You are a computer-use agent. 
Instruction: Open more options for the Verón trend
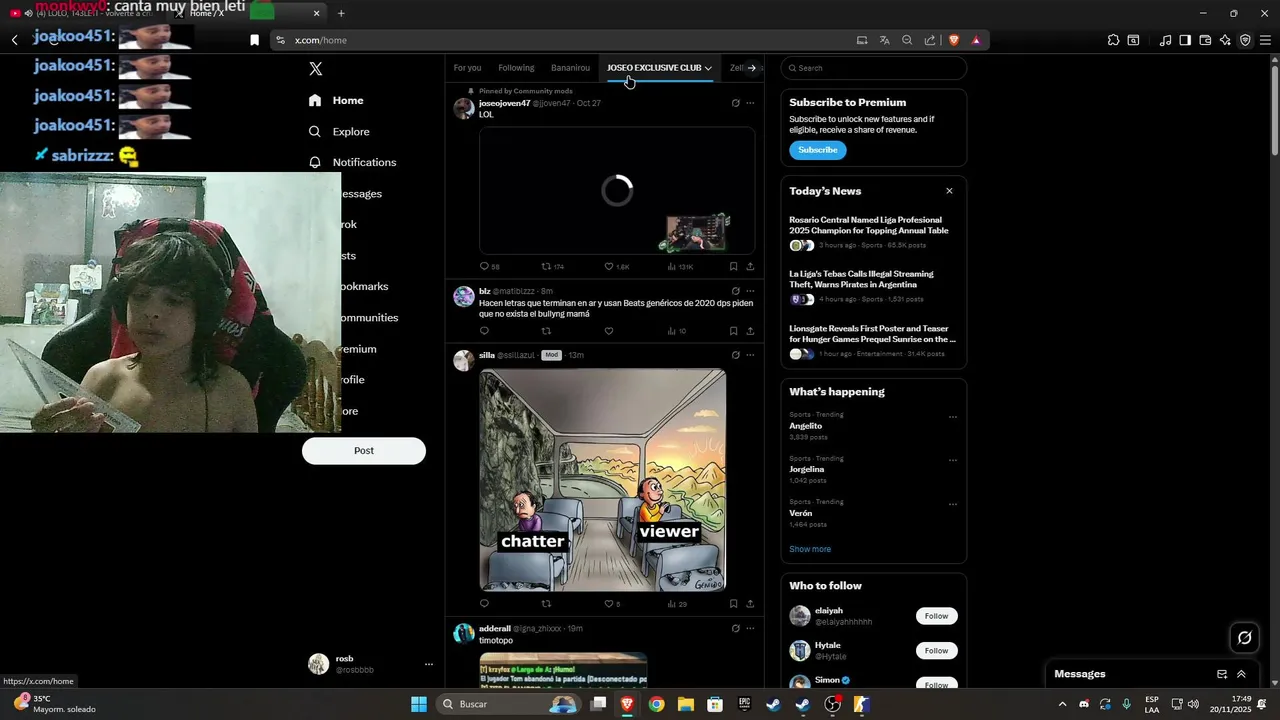coord(953,505)
